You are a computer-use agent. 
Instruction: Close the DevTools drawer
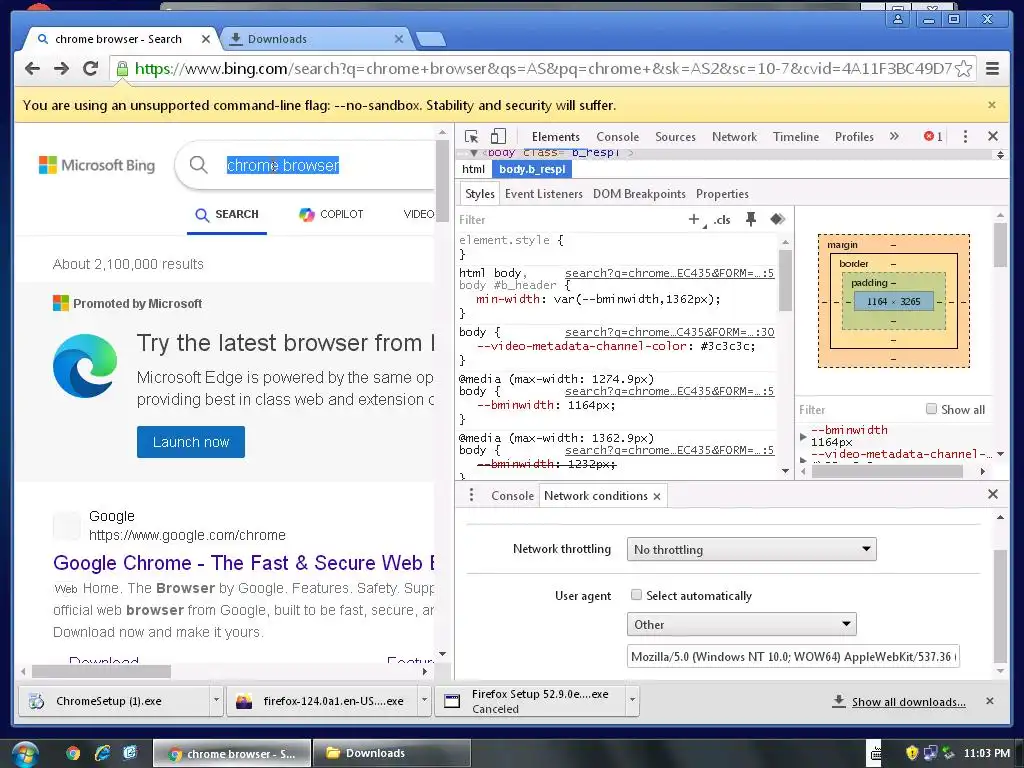click(x=993, y=494)
